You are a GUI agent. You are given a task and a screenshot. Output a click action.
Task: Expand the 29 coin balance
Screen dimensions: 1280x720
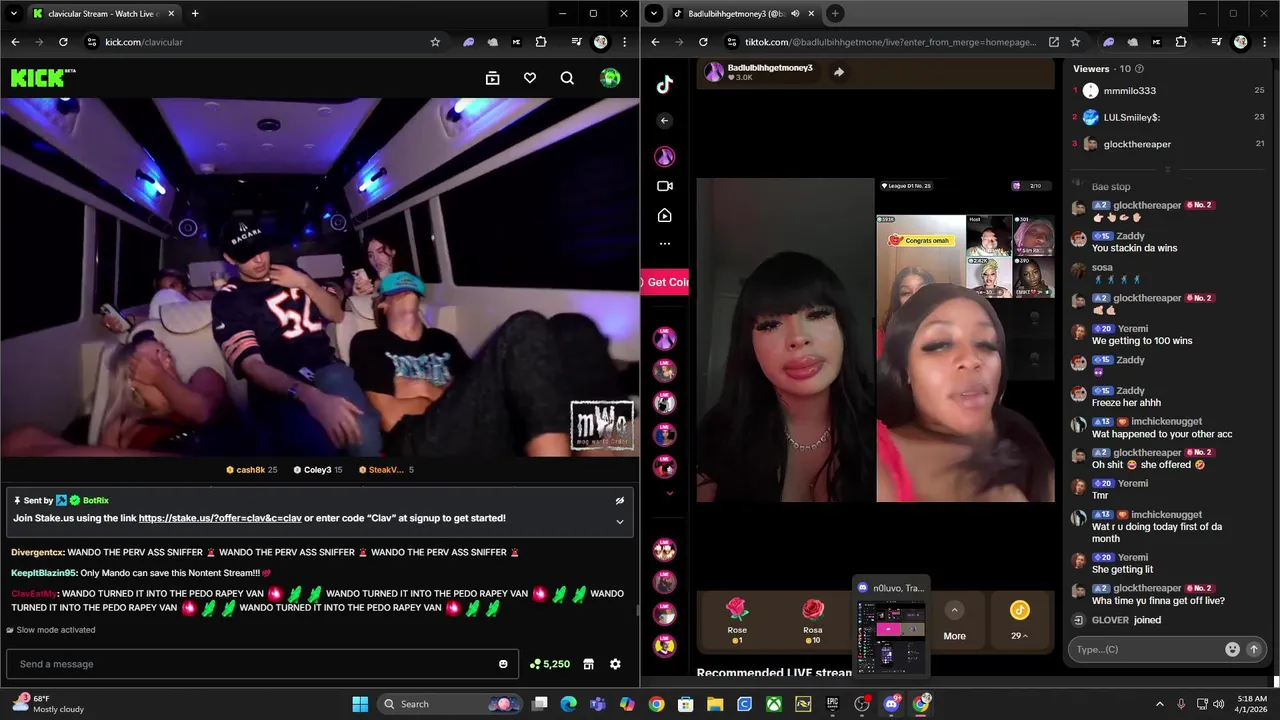coord(1019,620)
